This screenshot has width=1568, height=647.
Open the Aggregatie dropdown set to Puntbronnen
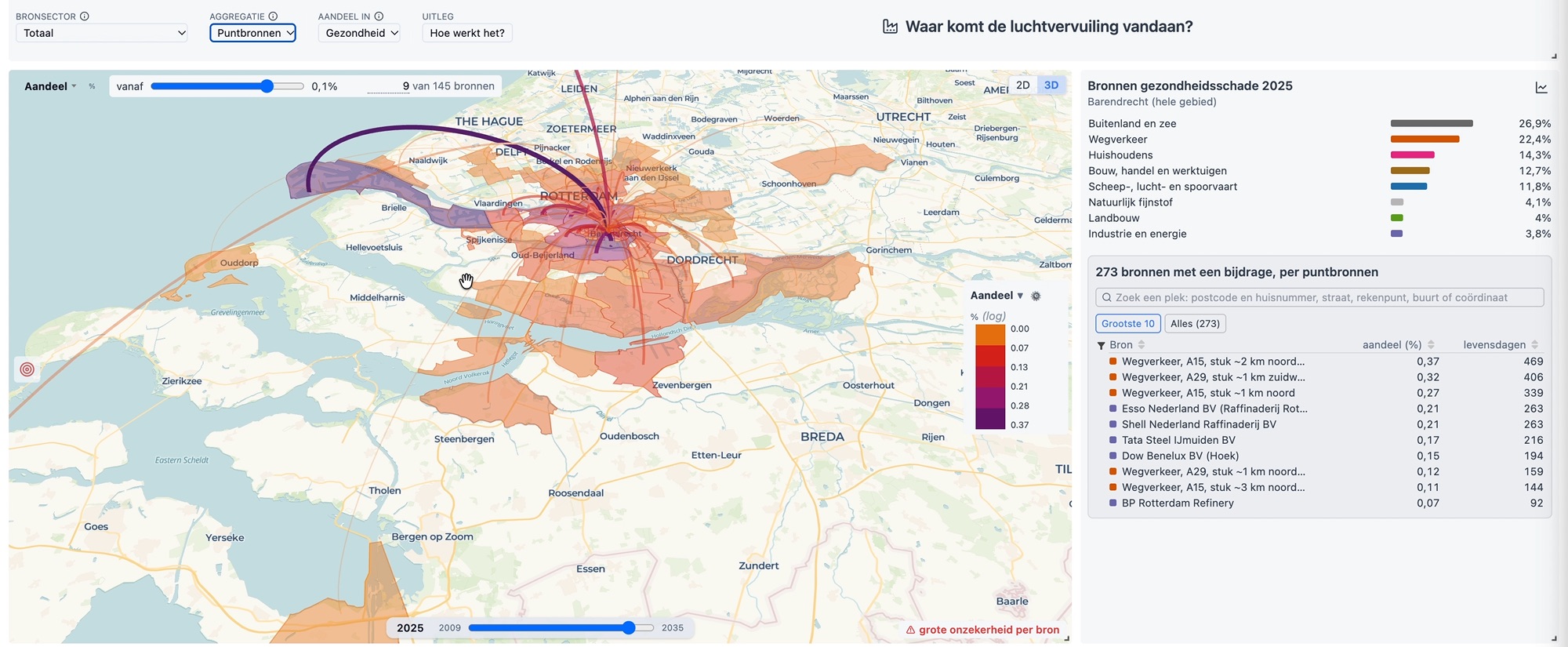pyautogui.click(x=252, y=33)
